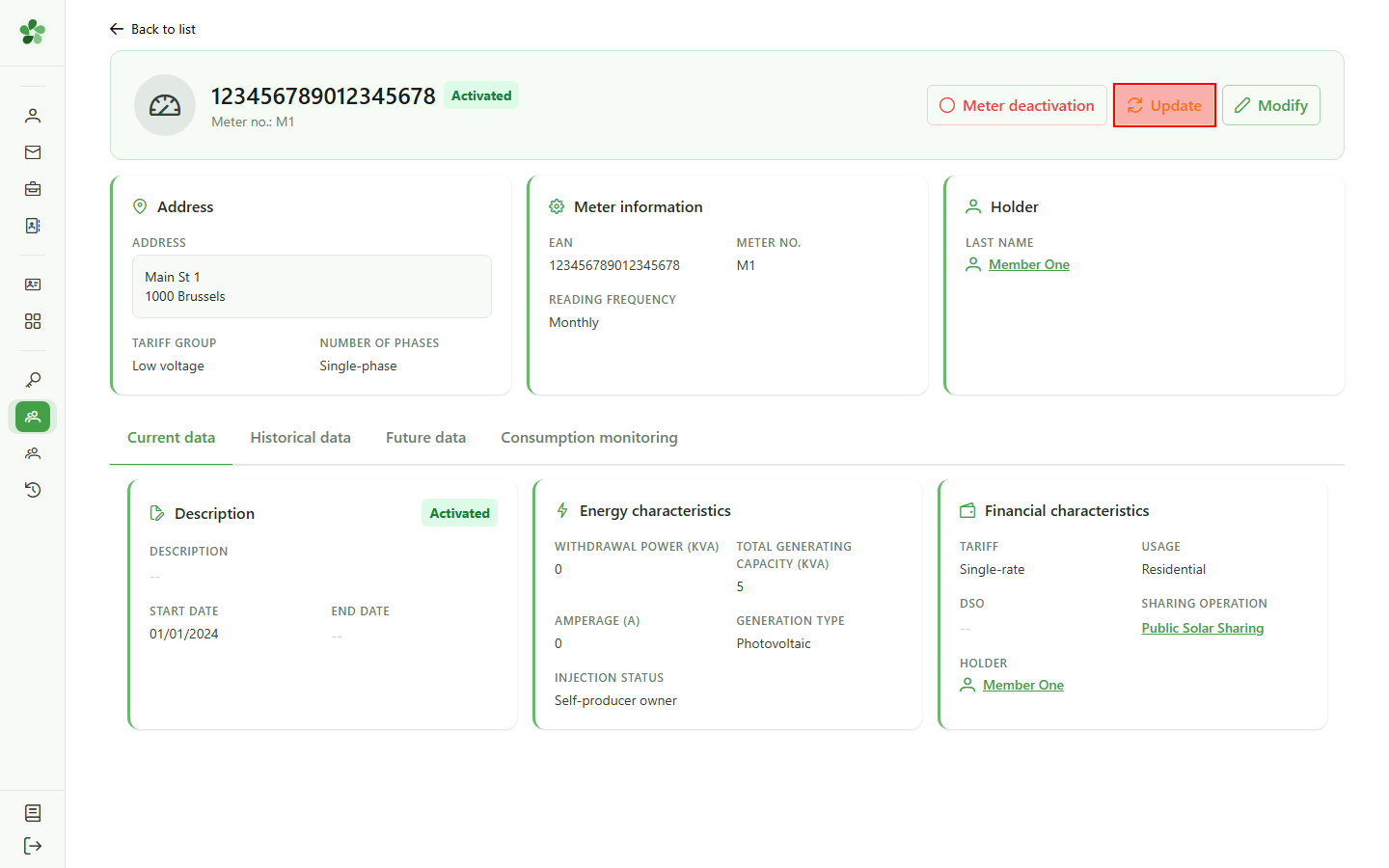Click the 'Photovoltaic' generation type value
The width and height of the screenshot is (1389, 868).
click(x=774, y=643)
